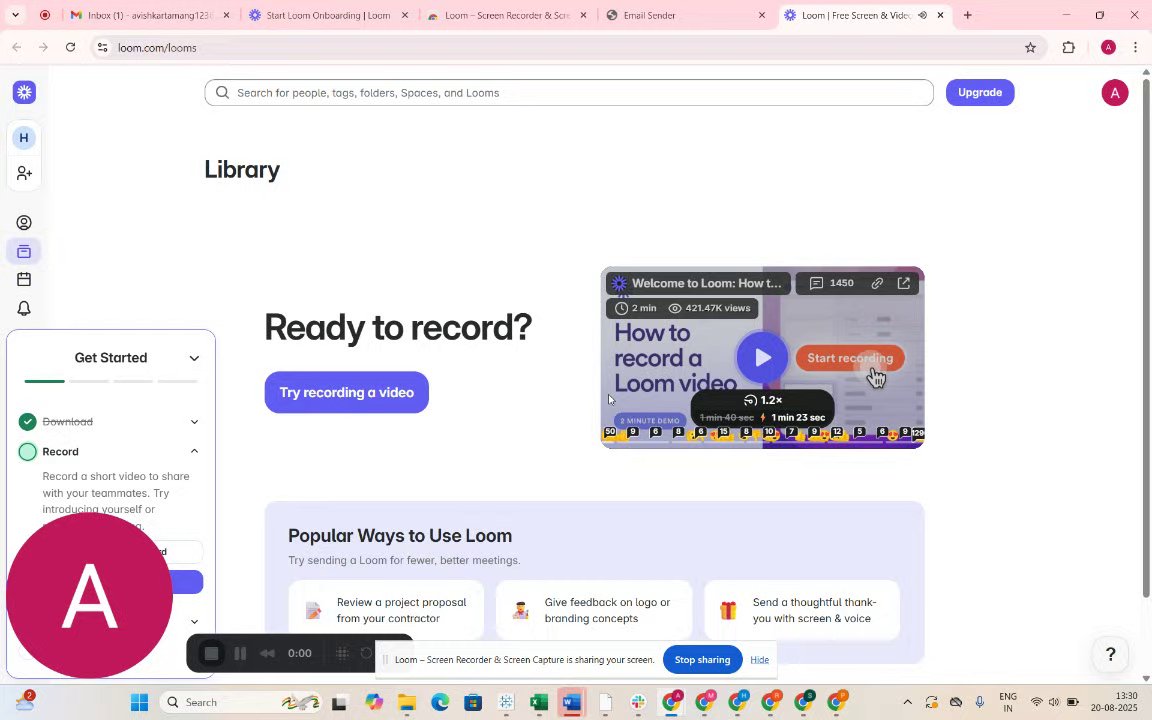Open the 1450 comments on welcome video
The height and width of the screenshot is (720, 1152).
point(832,283)
